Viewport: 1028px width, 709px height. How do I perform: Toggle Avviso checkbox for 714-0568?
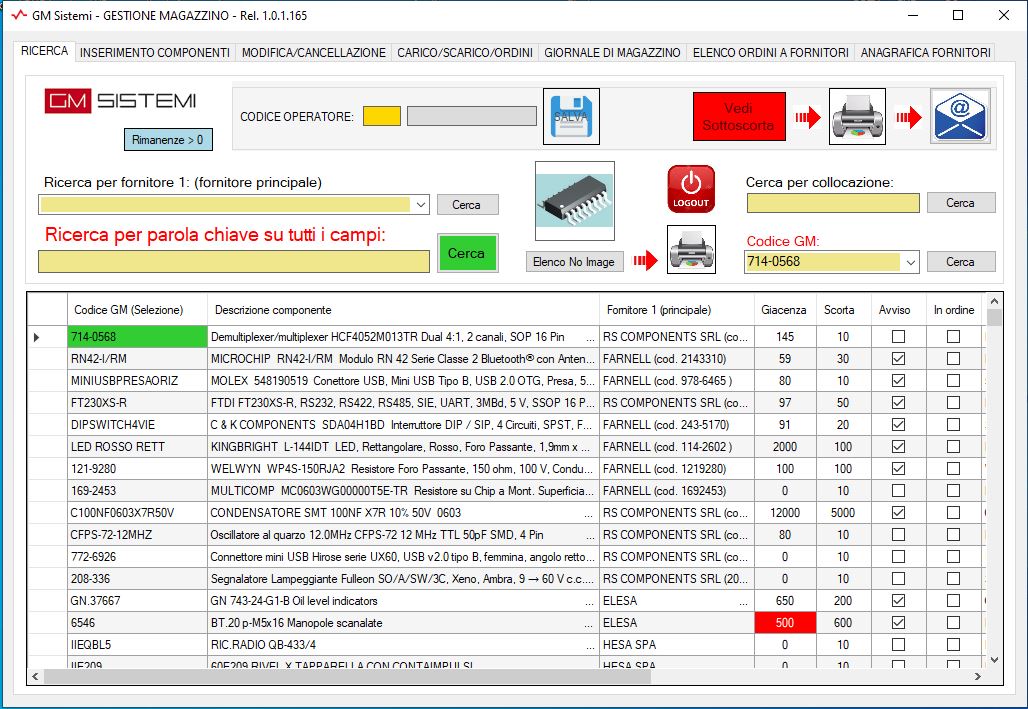click(898, 336)
